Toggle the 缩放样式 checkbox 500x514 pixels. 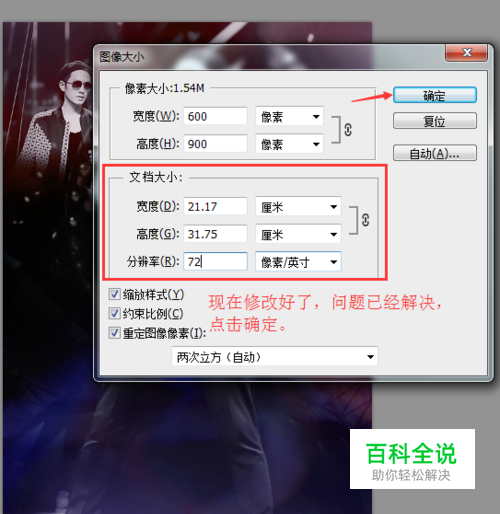[x=114, y=294]
